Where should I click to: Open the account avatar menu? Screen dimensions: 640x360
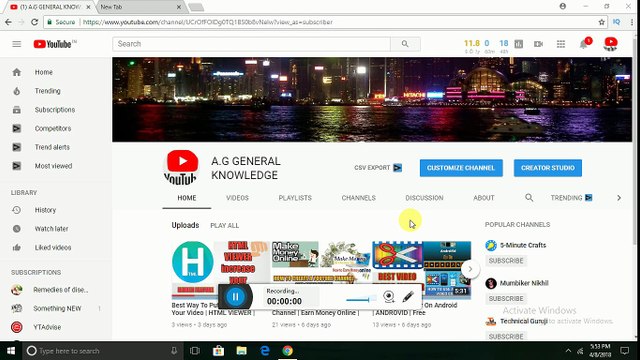(611, 44)
